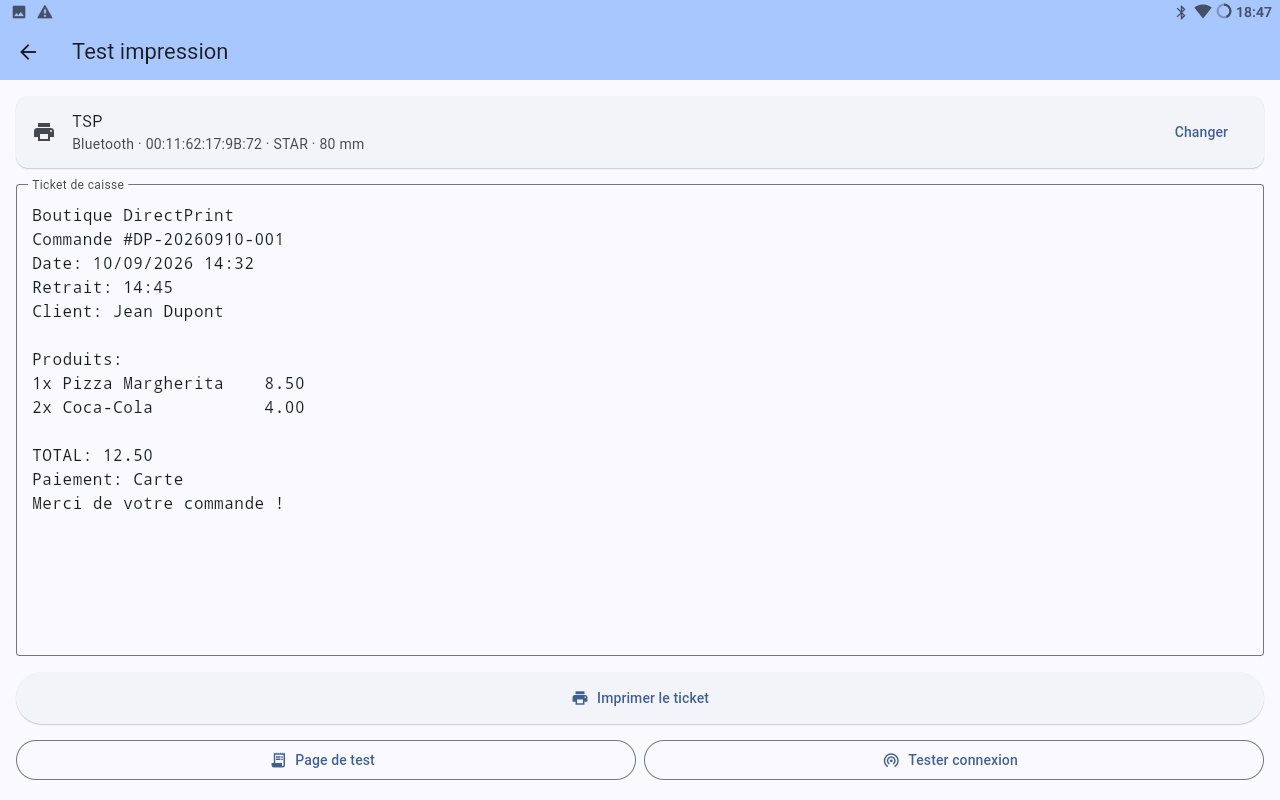
Task: Click the line Paiement: Carte
Action: [108, 479]
